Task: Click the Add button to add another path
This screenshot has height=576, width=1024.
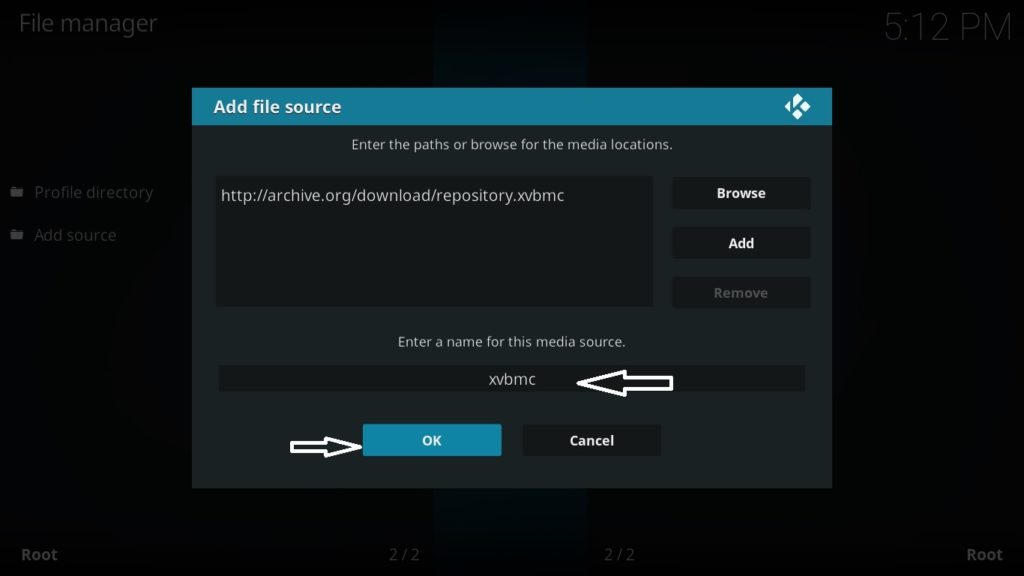Action: click(740, 242)
